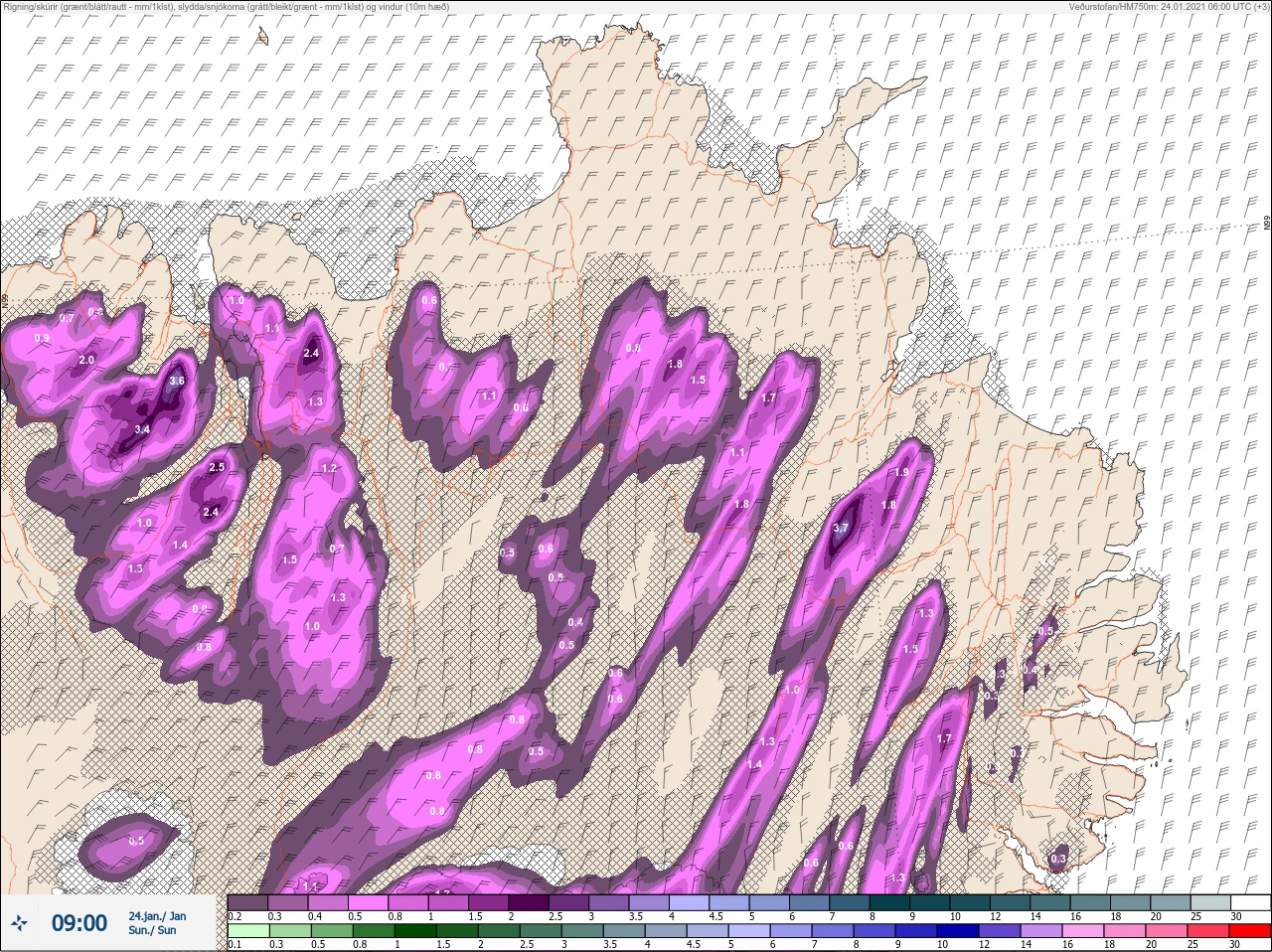The height and width of the screenshot is (952, 1272).
Task: Click the 1.2 precipitation value on the map
Action: coord(329,468)
